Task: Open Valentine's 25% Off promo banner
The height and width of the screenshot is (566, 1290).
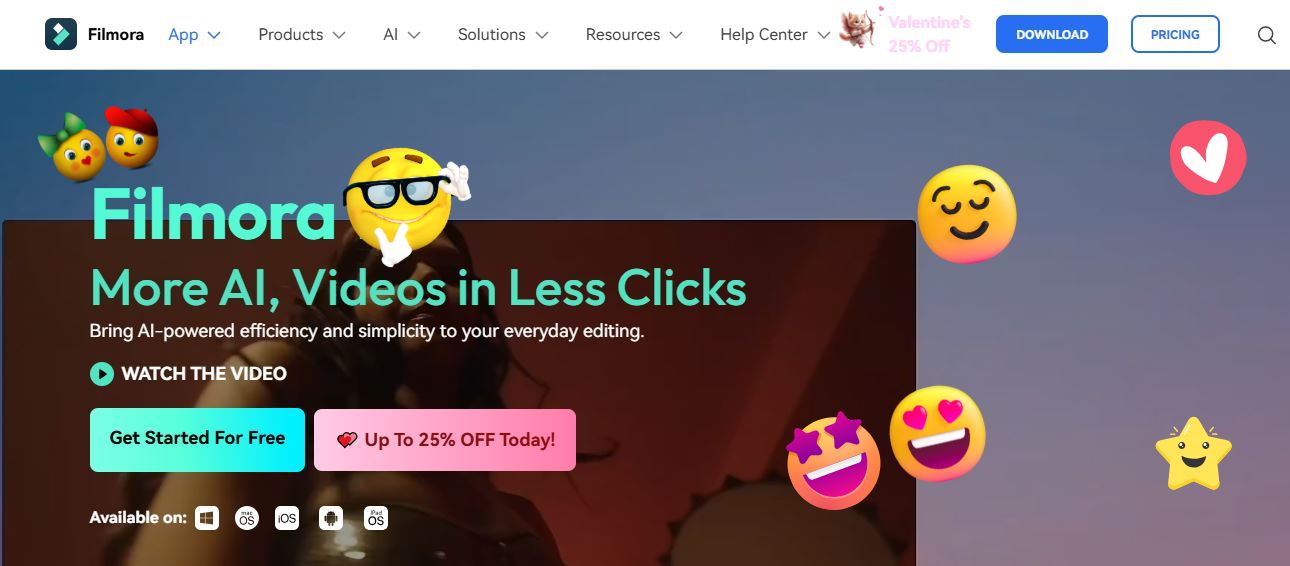Action: [906, 32]
